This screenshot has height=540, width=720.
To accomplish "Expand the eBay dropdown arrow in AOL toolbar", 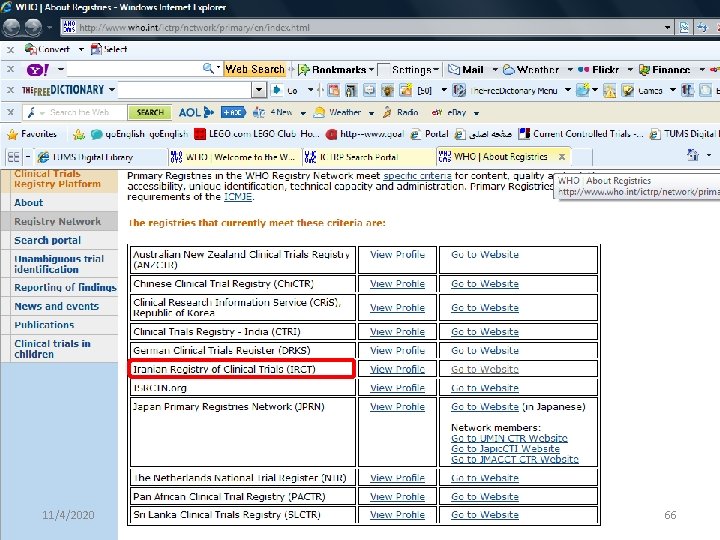I will click(476, 113).
